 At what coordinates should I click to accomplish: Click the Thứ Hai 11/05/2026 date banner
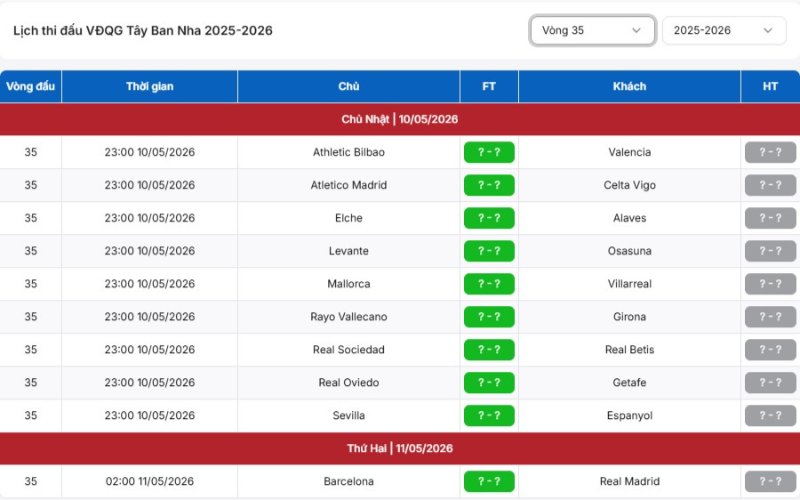(400, 448)
